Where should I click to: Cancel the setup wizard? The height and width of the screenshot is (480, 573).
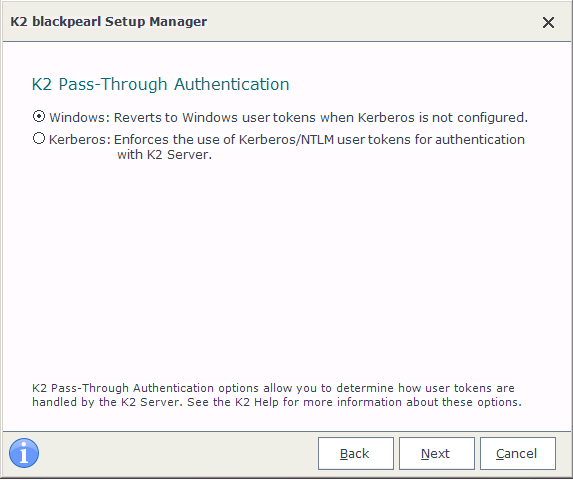point(518,453)
